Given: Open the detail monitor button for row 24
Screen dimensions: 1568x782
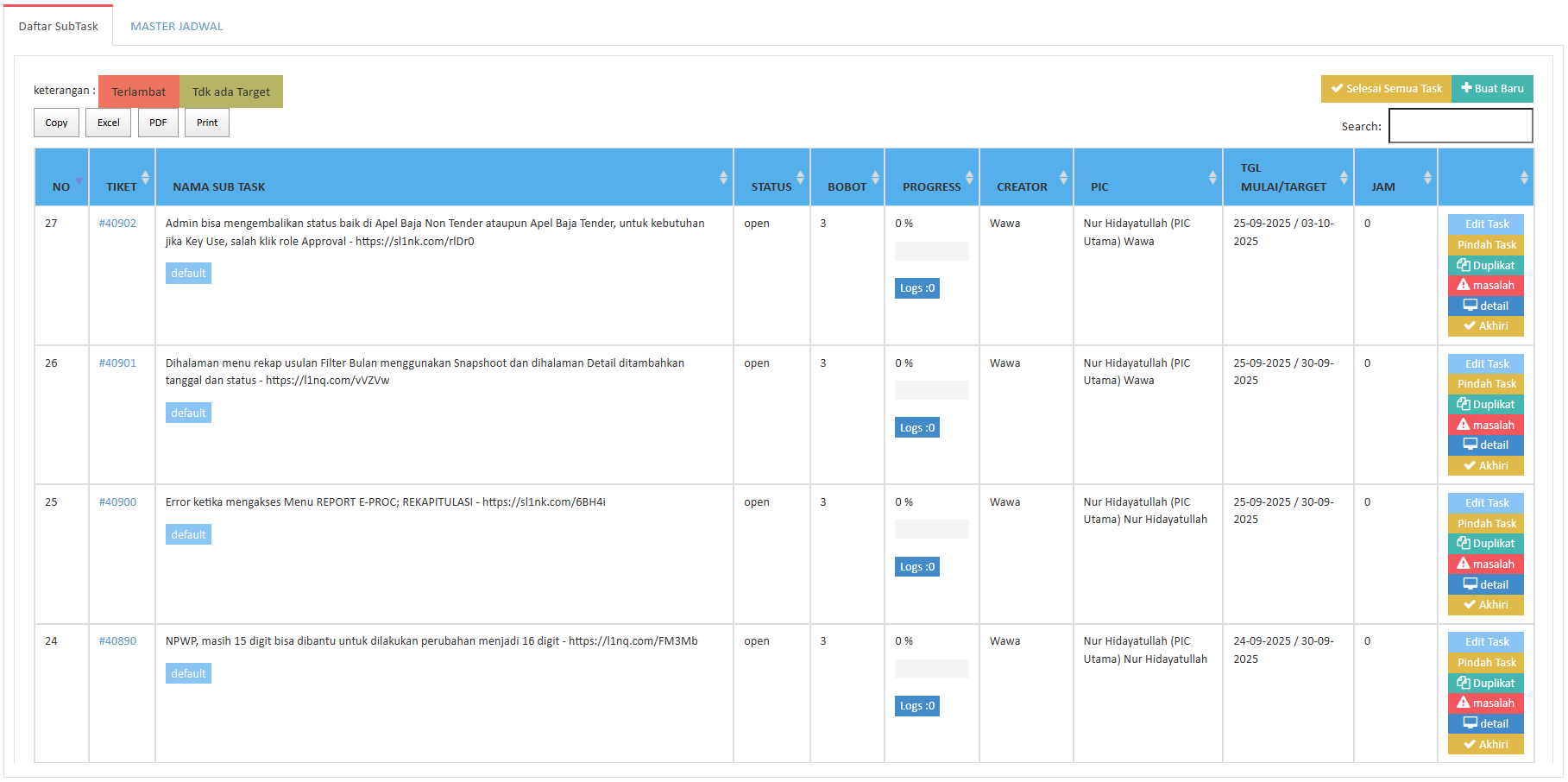Looking at the screenshot, I should [1485, 723].
